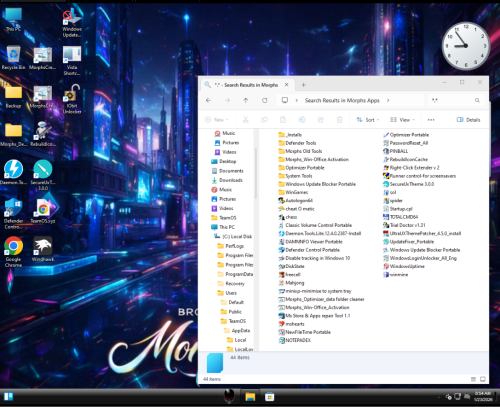Open Microsoft Store from taskbar
Screen dimensions: 500x407
tap(269, 397)
